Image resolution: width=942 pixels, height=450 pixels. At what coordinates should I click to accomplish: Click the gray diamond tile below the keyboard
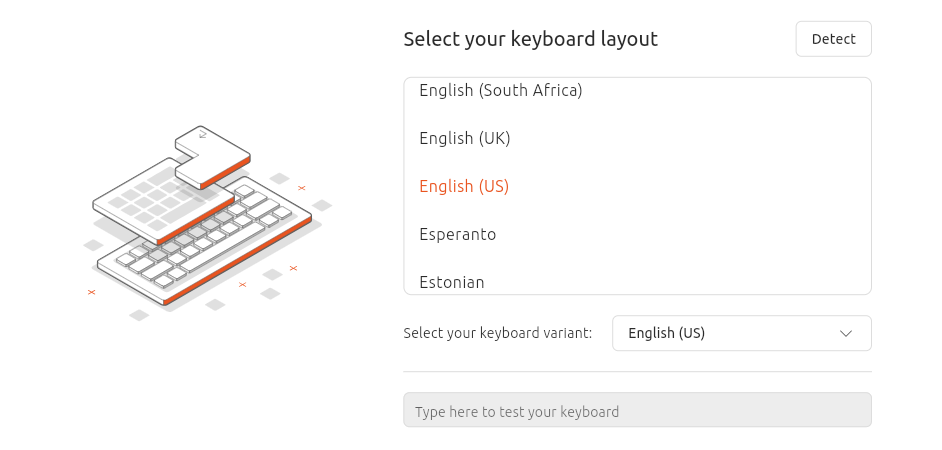(139, 315)
